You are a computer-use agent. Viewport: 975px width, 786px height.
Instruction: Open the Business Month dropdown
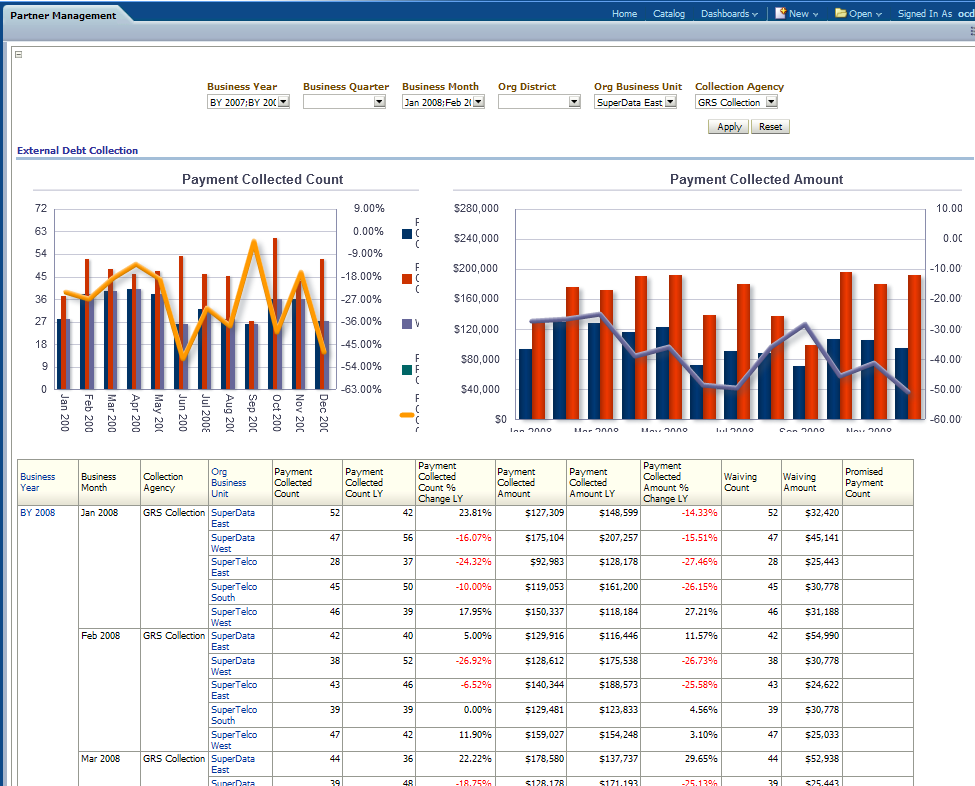[478, 102]
